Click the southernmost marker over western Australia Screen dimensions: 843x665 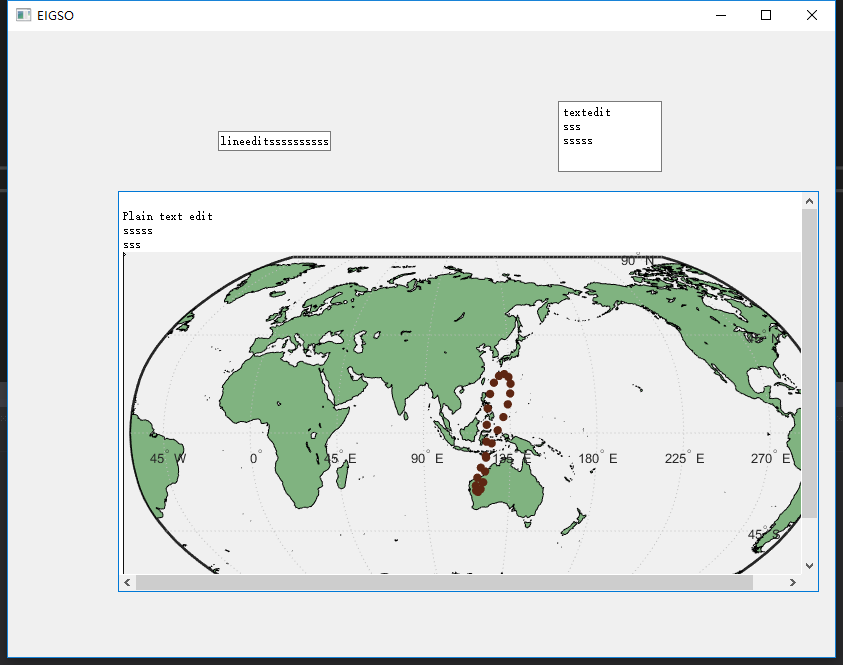(x=477, y=490)
